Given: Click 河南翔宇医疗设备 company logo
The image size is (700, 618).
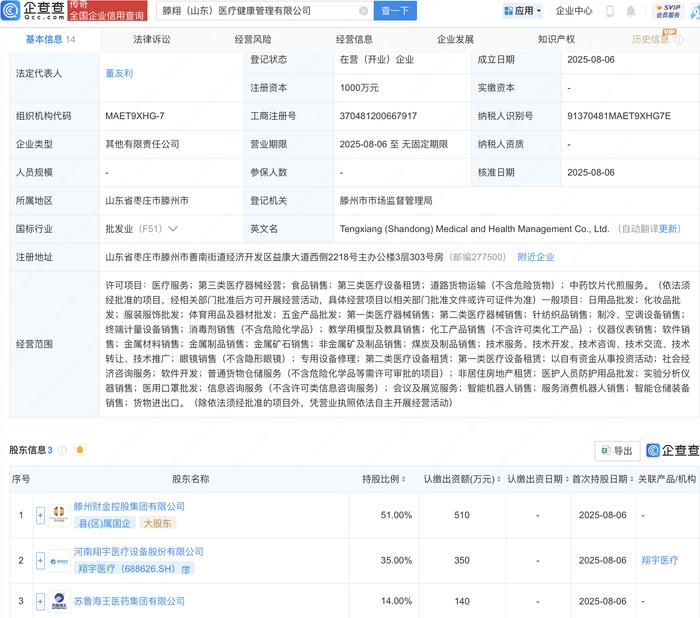Looking at the screenshot, I should point(59,561).
